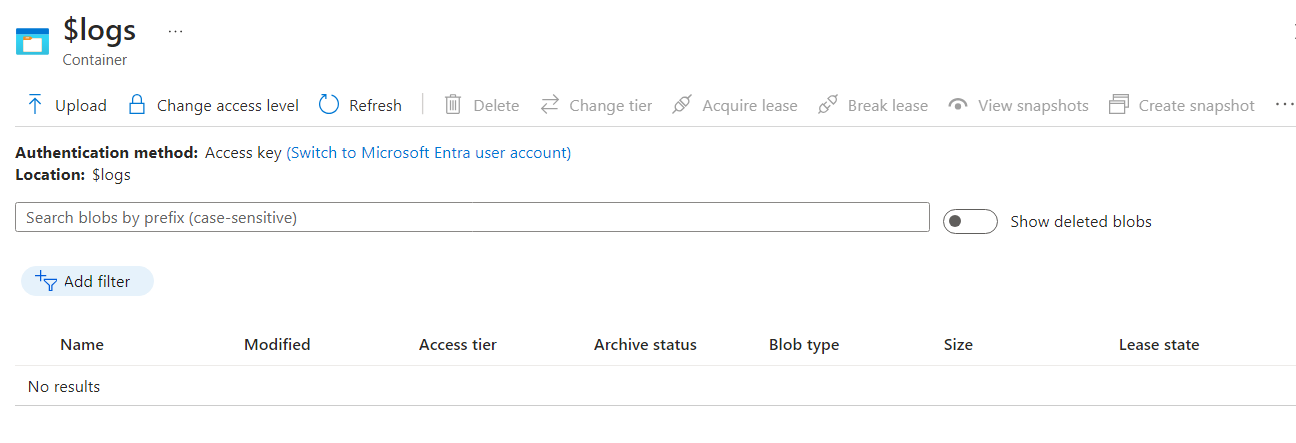This screenshot has height=443, width=1296.
Task: Sort by the Lease state column header
Action: pyautogui.click(x=1159, y=345)
